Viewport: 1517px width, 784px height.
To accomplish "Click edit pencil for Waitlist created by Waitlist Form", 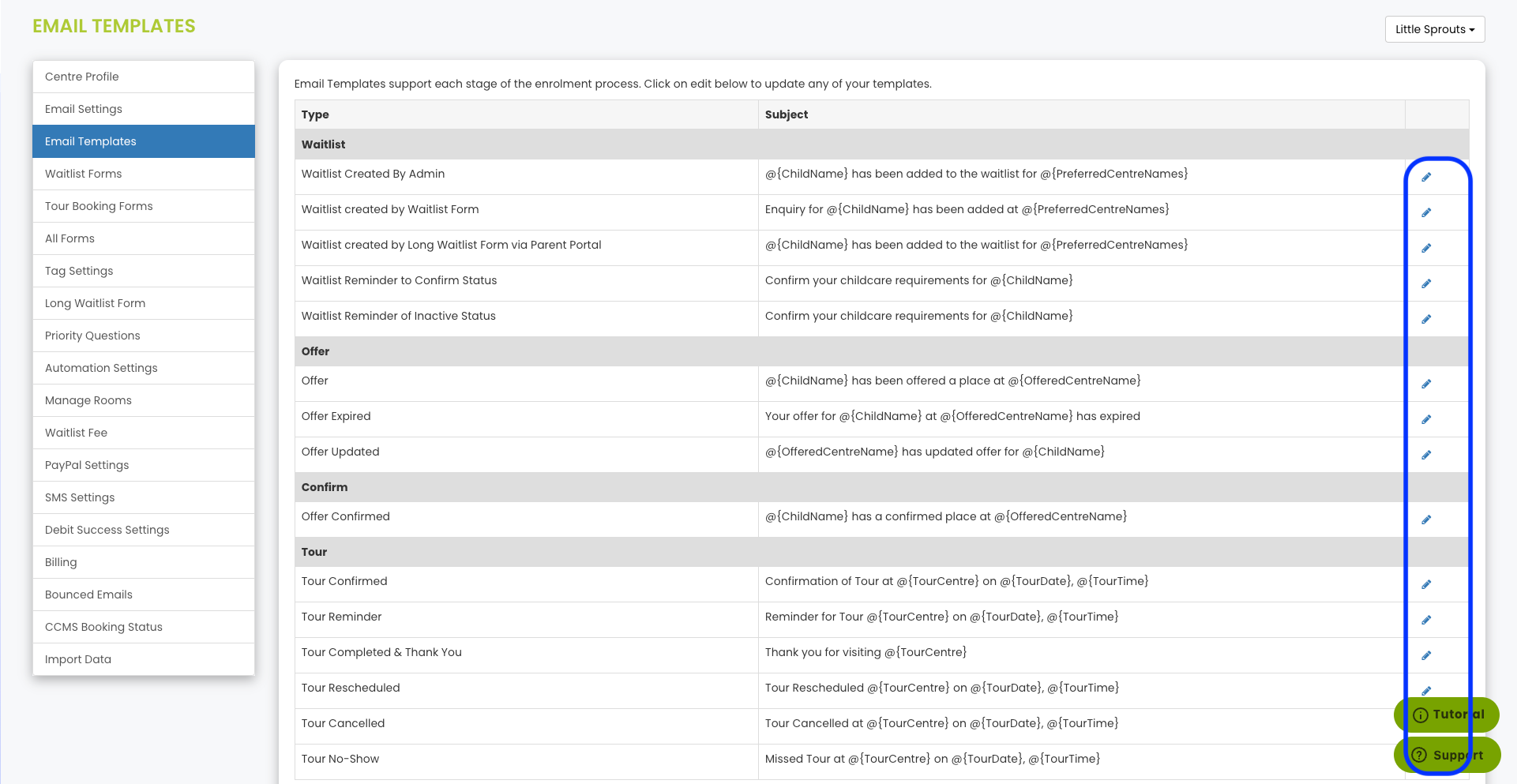I will pyautogui.click(x=1426, y=212).
